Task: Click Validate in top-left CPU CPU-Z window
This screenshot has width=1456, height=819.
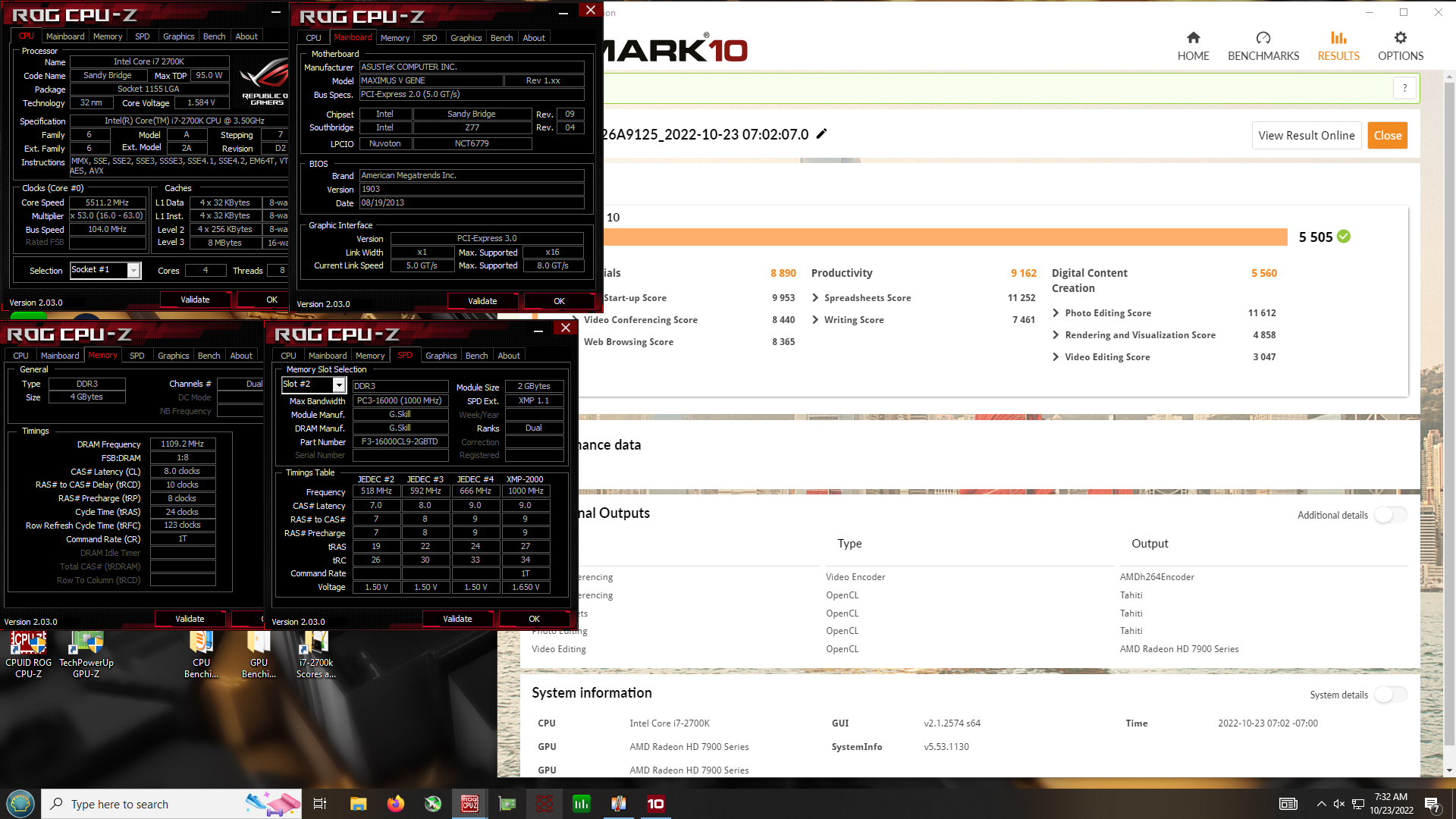Action: tap(195, 300)
